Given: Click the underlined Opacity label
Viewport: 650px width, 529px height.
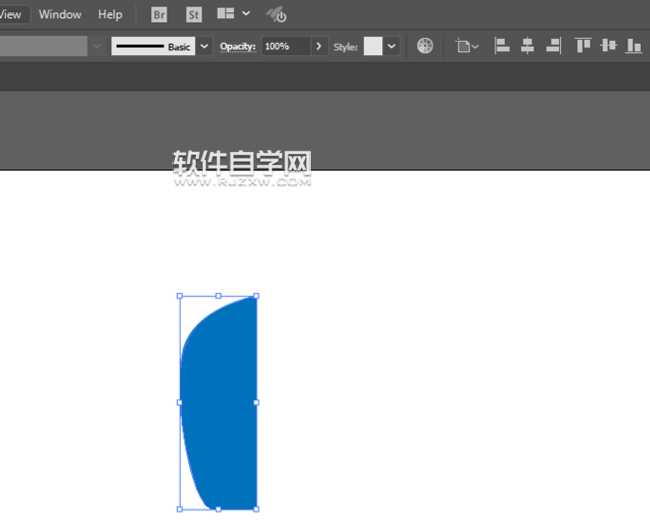Looking at the screenshot, I should coord(238,46).
